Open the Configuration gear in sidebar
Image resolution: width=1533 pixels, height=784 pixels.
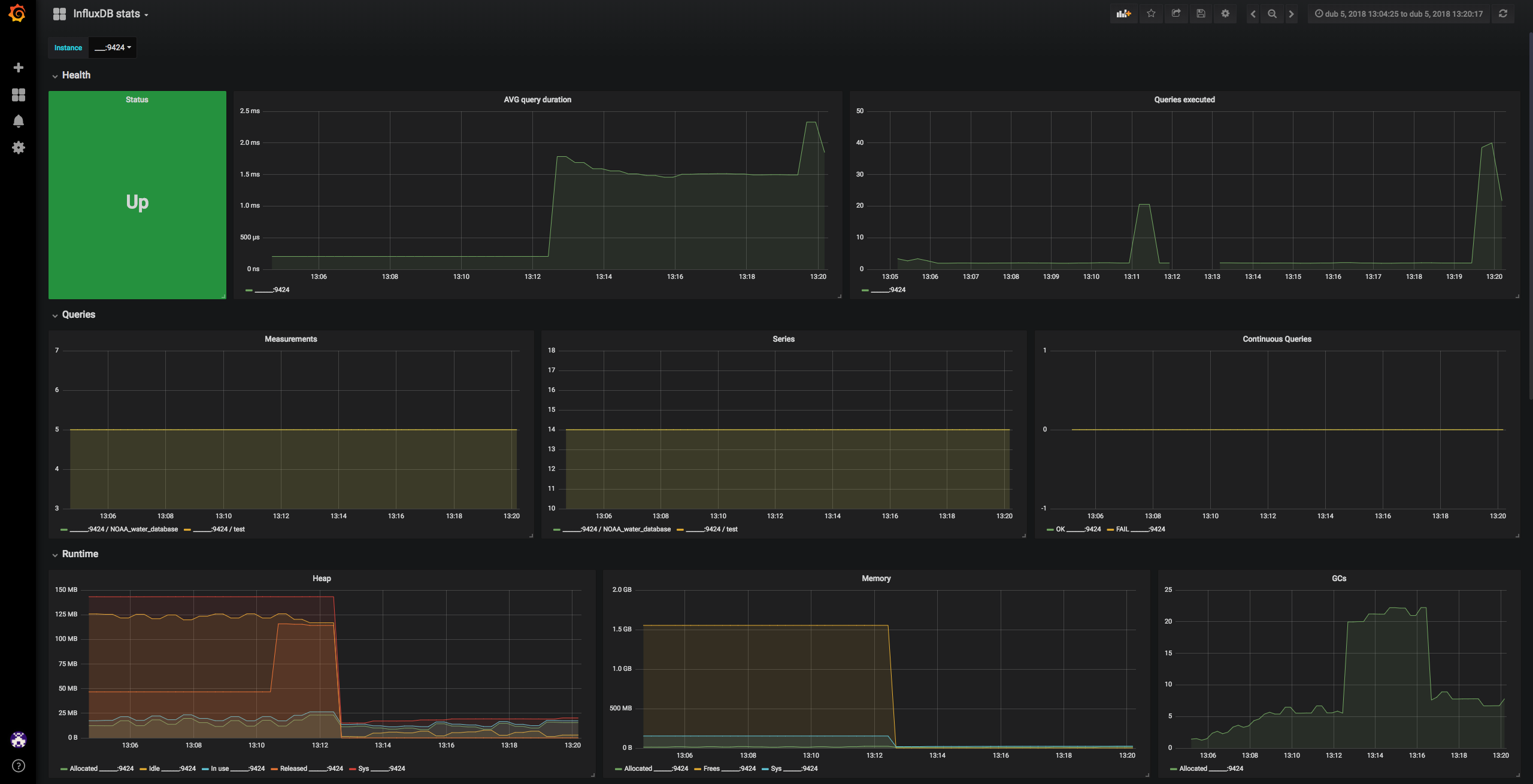19,147
